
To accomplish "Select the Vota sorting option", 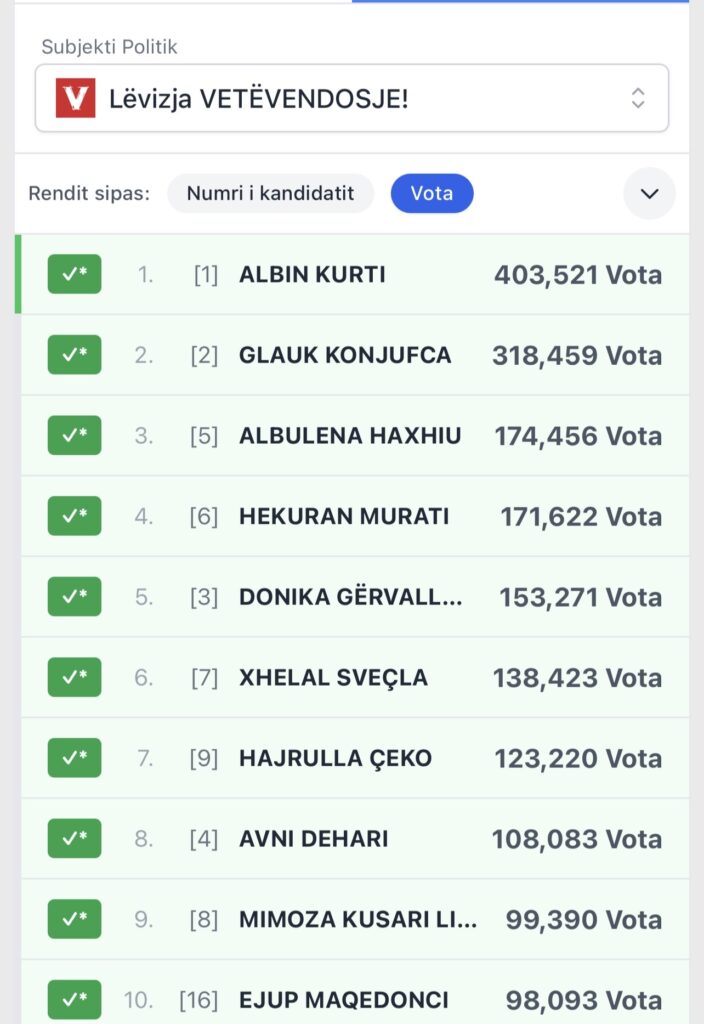I will click(x=432, y=193).
